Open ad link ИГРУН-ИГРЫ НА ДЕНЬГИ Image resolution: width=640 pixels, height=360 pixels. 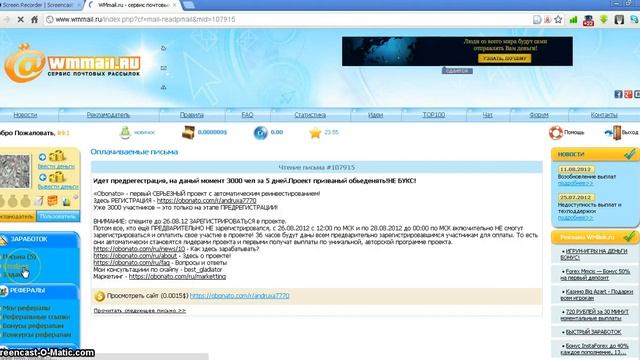594,254
